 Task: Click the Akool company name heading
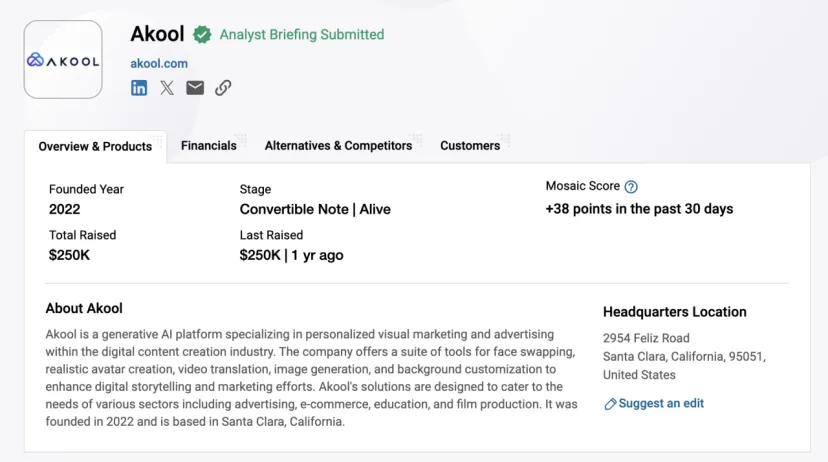157,34
